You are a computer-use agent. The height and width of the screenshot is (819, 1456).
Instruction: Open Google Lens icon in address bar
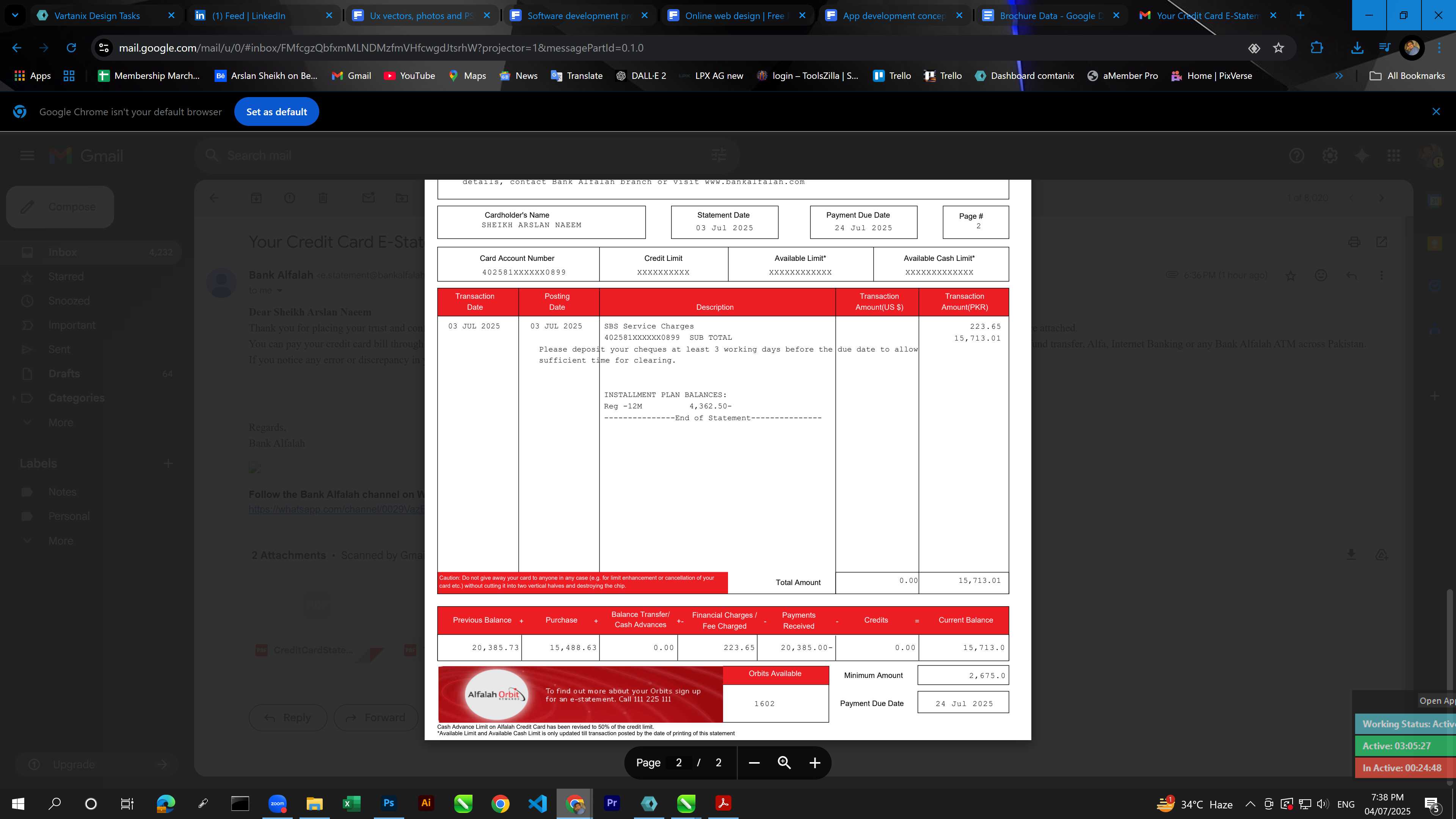click(x=1254, y=48)
